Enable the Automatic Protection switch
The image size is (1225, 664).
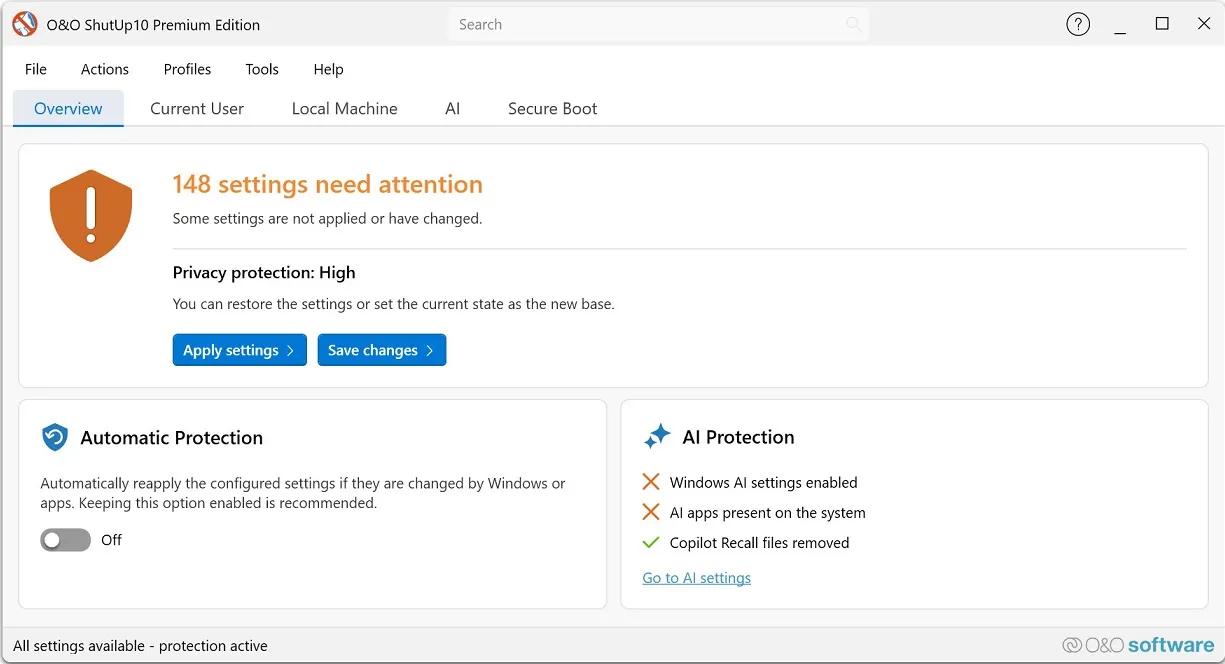[x=65, y=540]
